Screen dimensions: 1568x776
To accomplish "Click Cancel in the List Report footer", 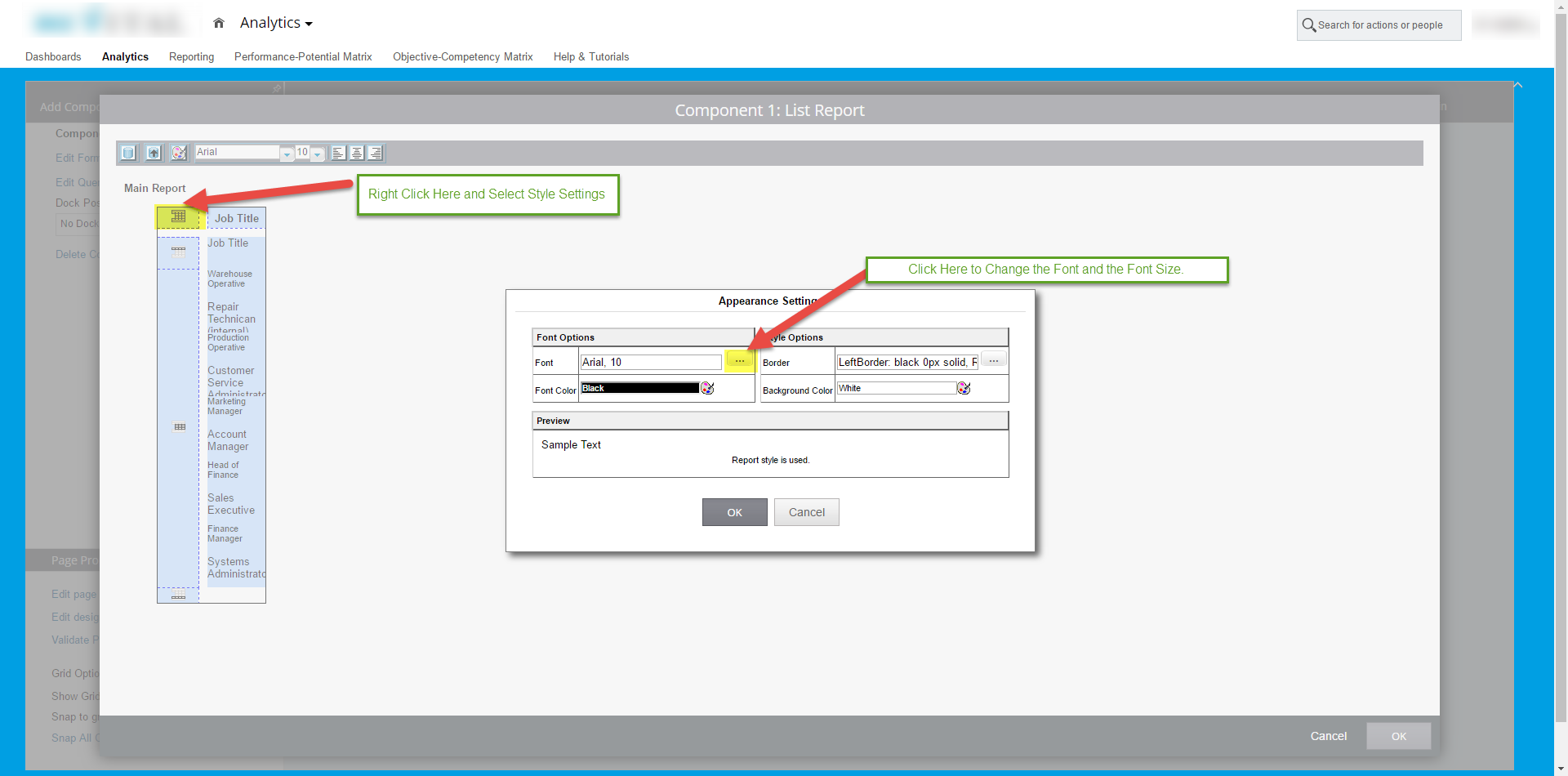I will coord(1329,736).
